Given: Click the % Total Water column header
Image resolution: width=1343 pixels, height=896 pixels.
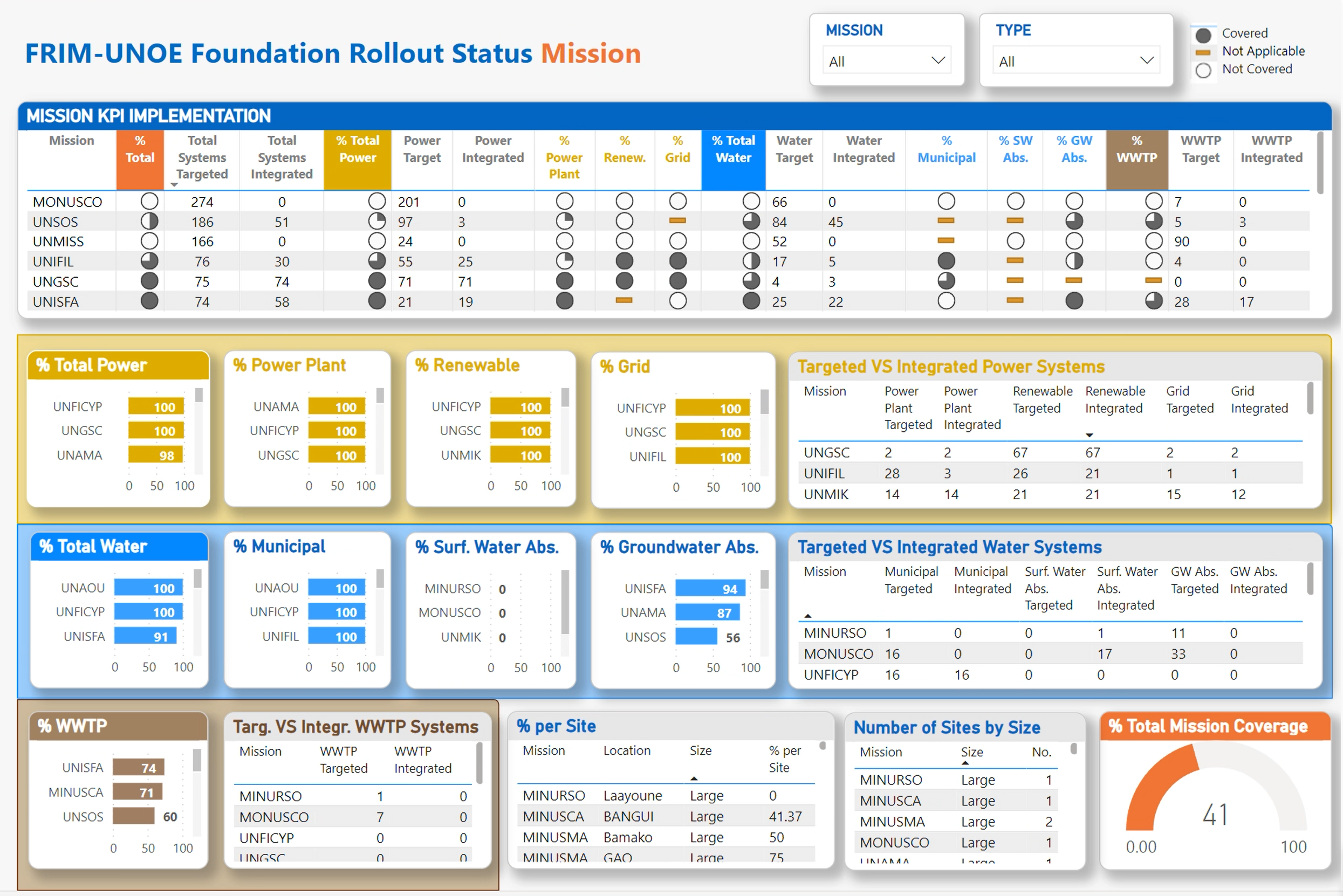Looking at the screenshot, I should click(x=733, y=160).
